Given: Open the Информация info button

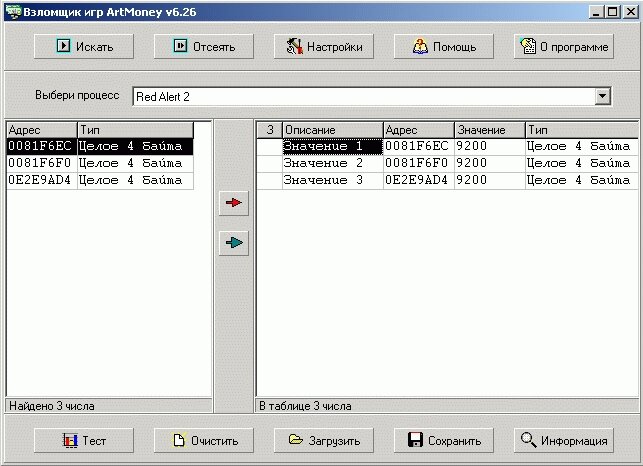Looking at the screenshot, I should click(x=563, y=441).
